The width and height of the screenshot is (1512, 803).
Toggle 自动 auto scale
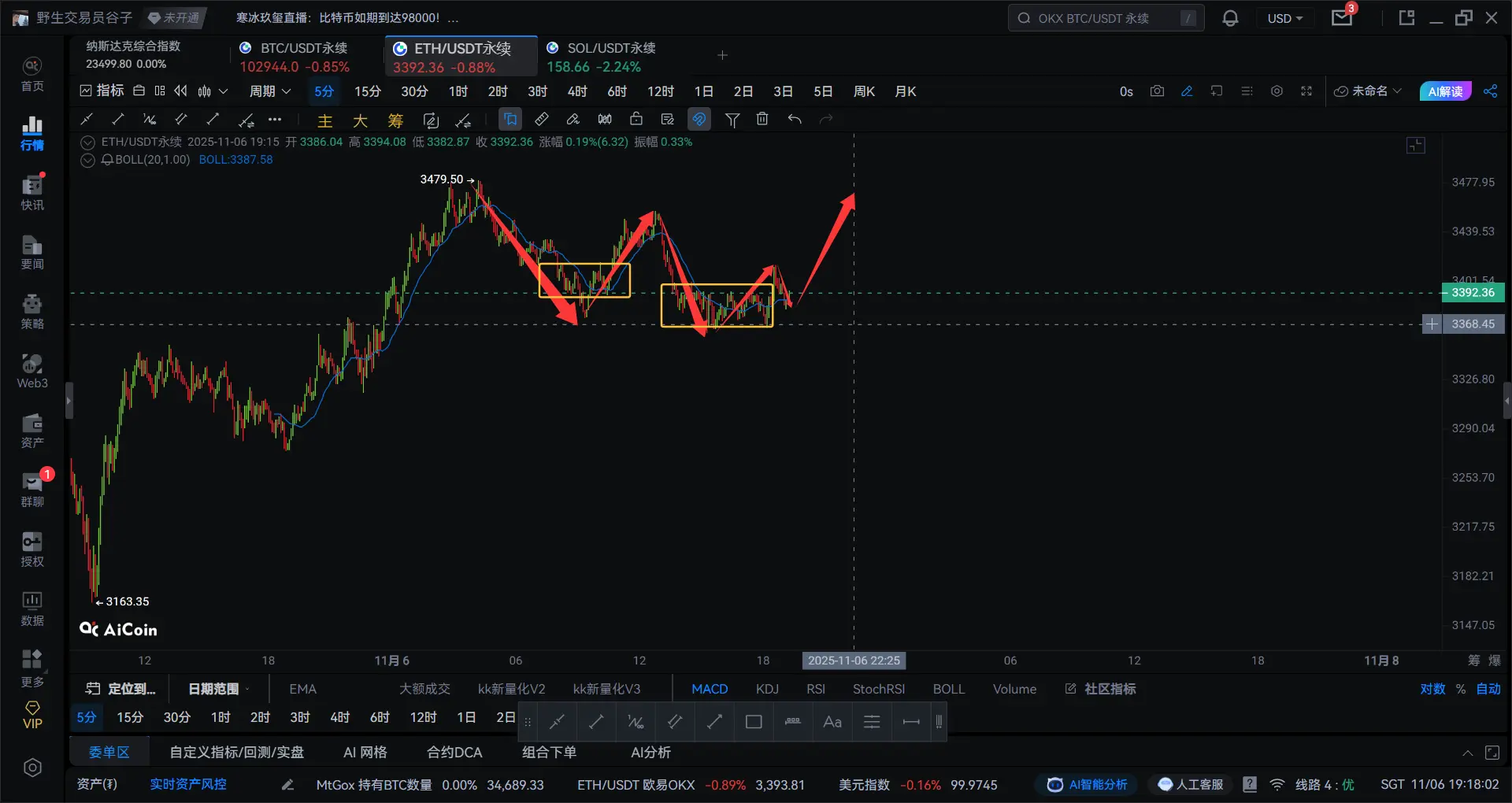pyautogui.click(x=1488, y=689)
